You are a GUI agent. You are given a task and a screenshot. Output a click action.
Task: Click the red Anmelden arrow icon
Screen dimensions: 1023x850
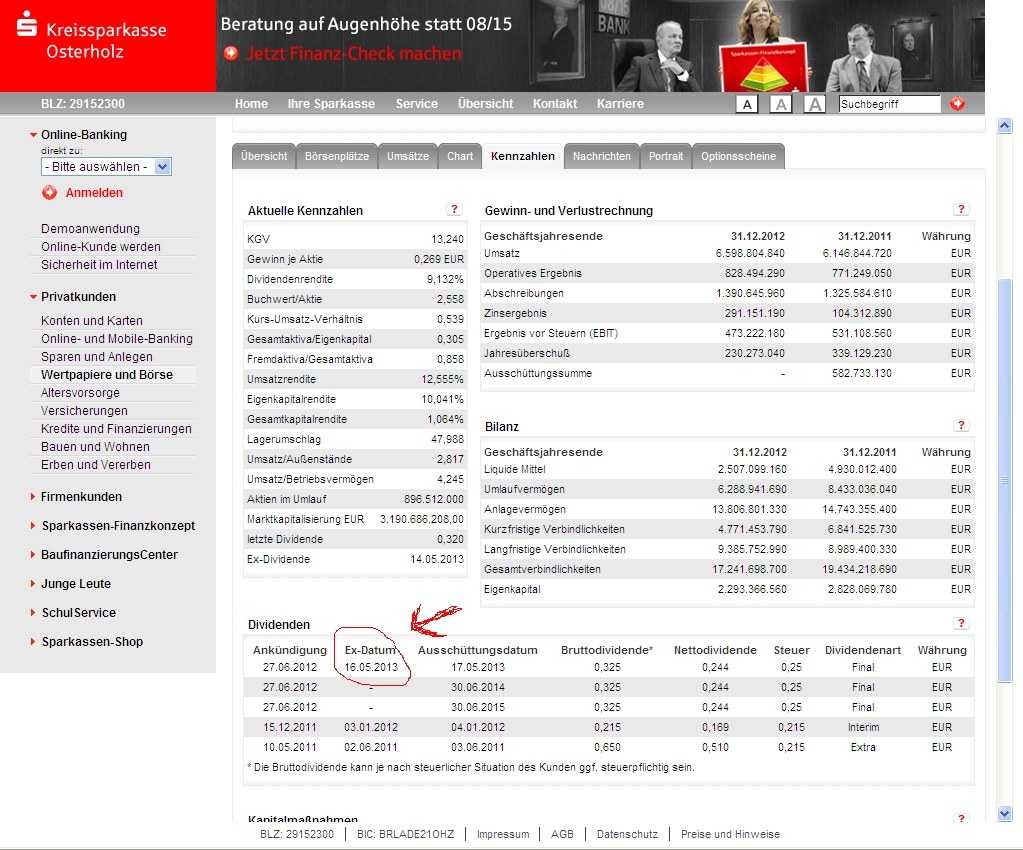50,192
